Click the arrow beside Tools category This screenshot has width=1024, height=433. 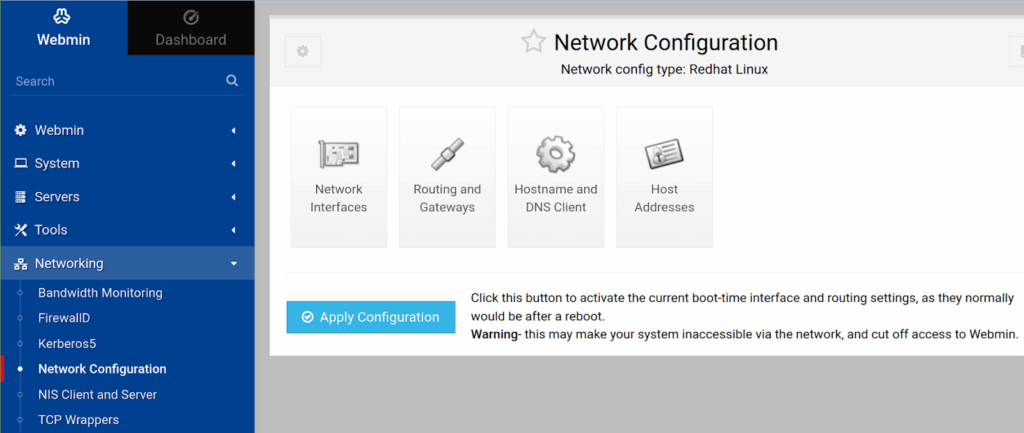[234, 231]
